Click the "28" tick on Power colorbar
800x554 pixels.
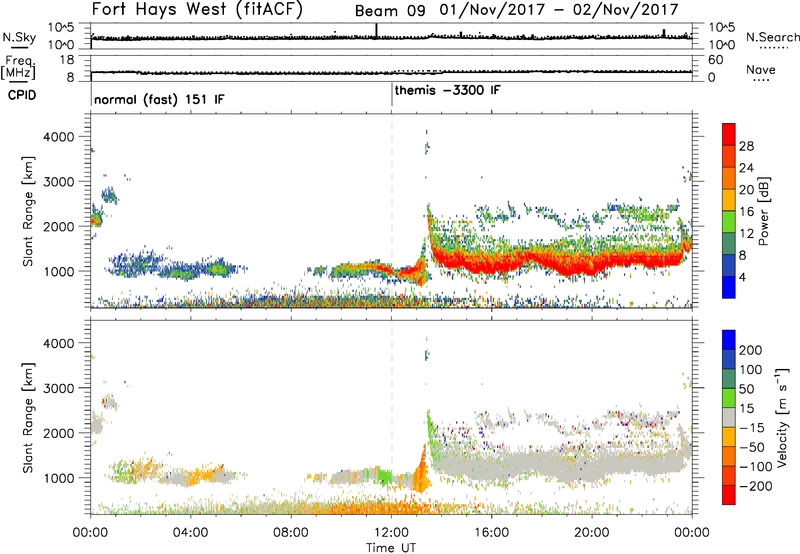point(746,146)
